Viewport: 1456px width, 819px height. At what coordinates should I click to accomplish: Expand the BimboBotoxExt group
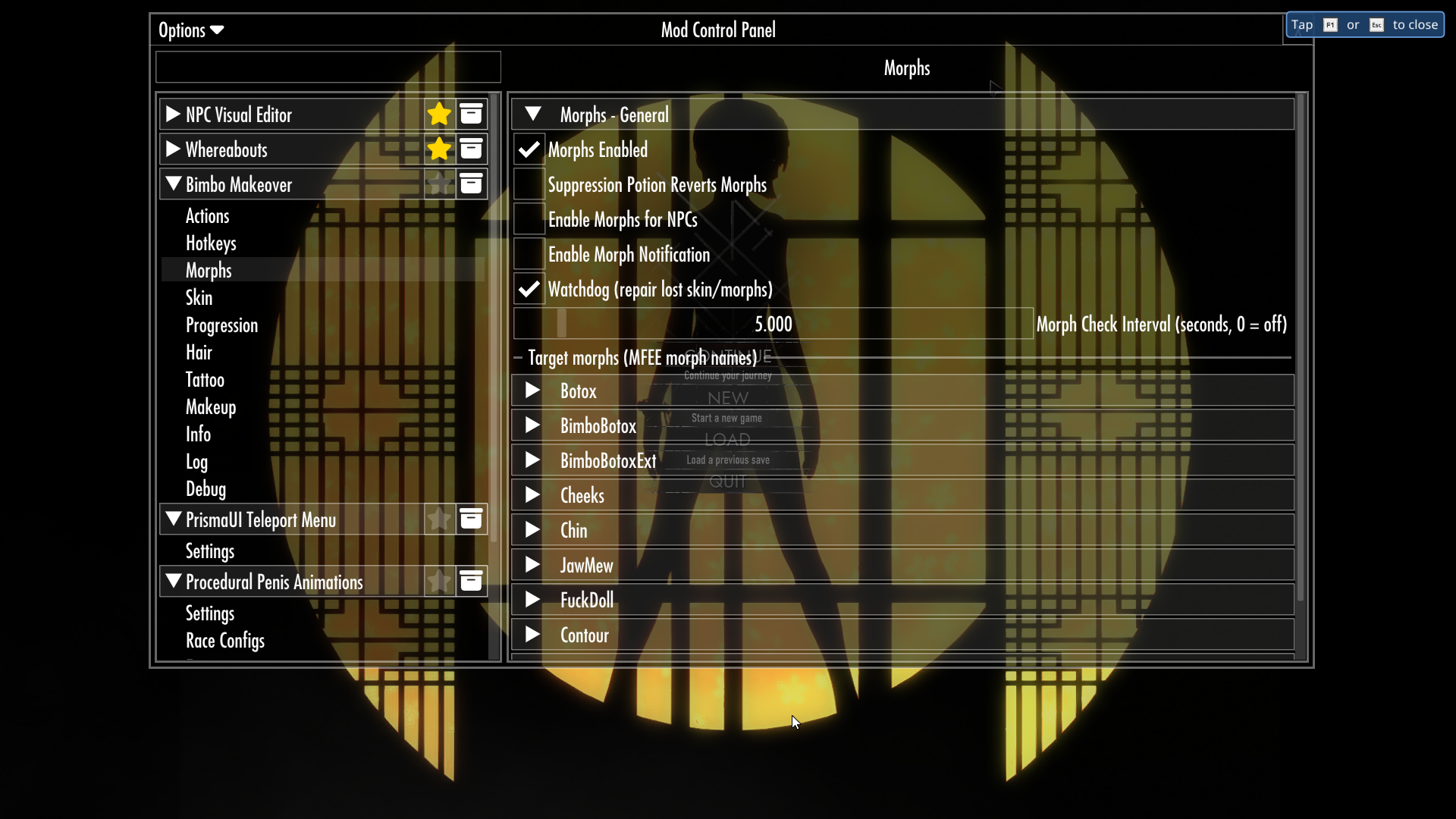(532, 460)
